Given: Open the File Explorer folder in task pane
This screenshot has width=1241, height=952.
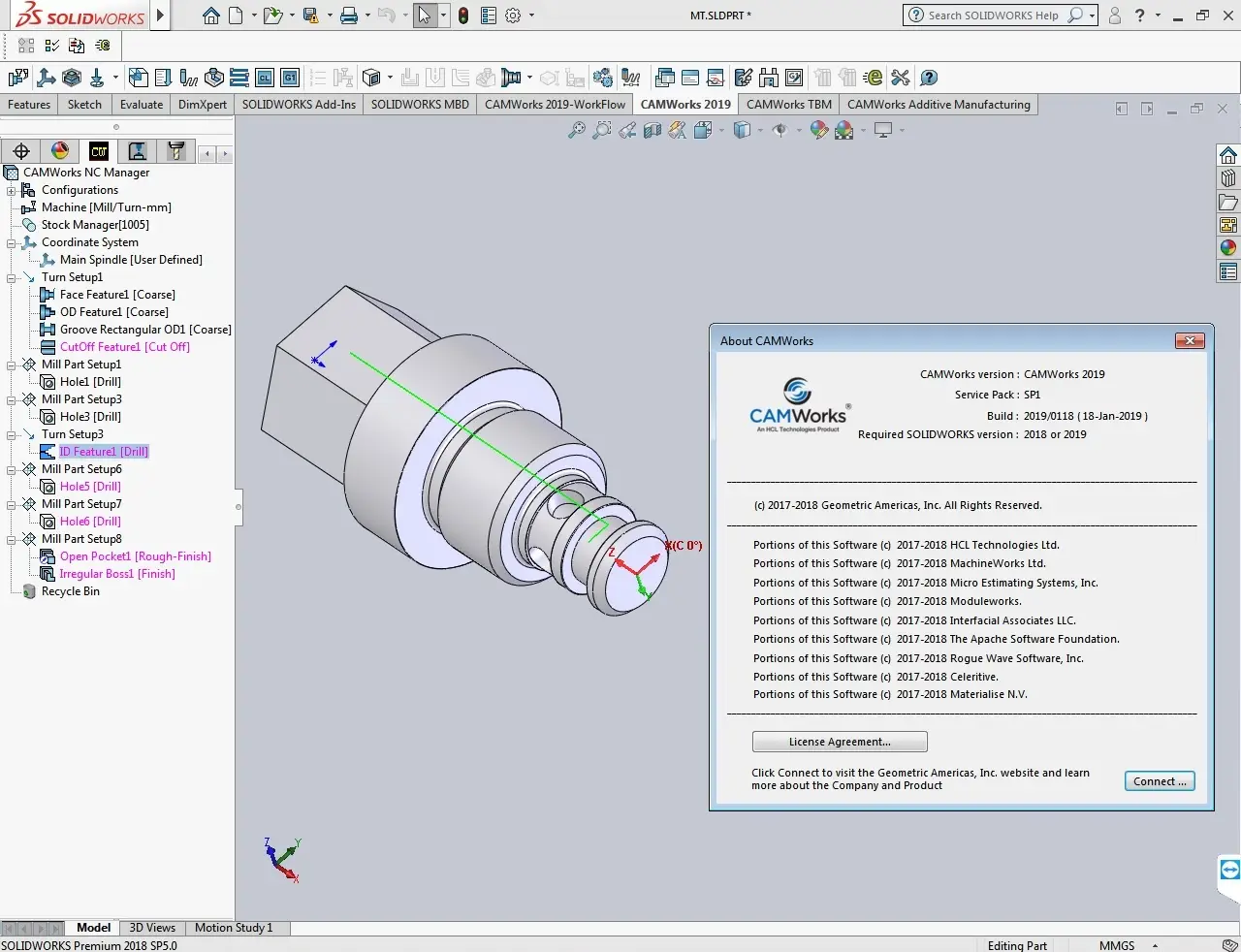Looking at the screenshot, I should (1228, 202).
